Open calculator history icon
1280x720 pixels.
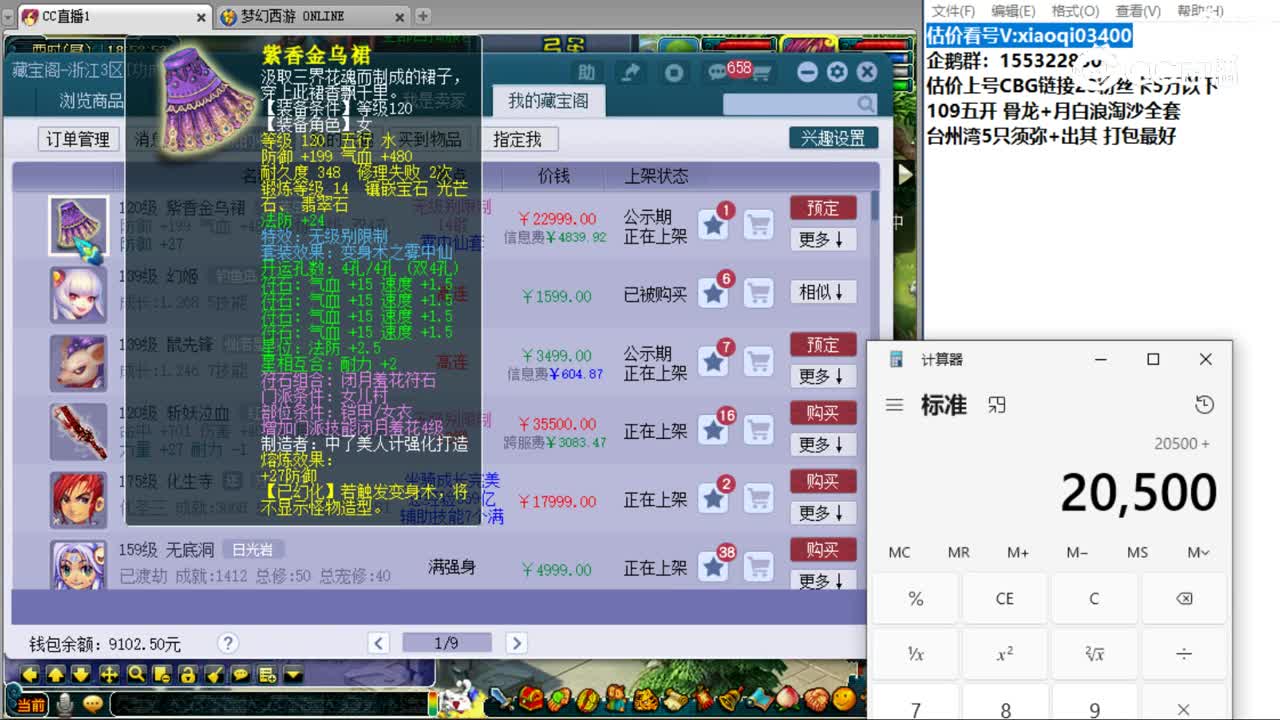coord(1204,405)
